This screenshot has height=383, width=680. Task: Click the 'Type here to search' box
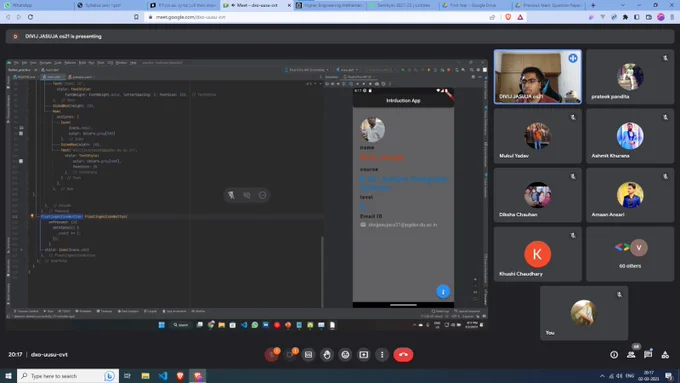click(x=67, y=376)
